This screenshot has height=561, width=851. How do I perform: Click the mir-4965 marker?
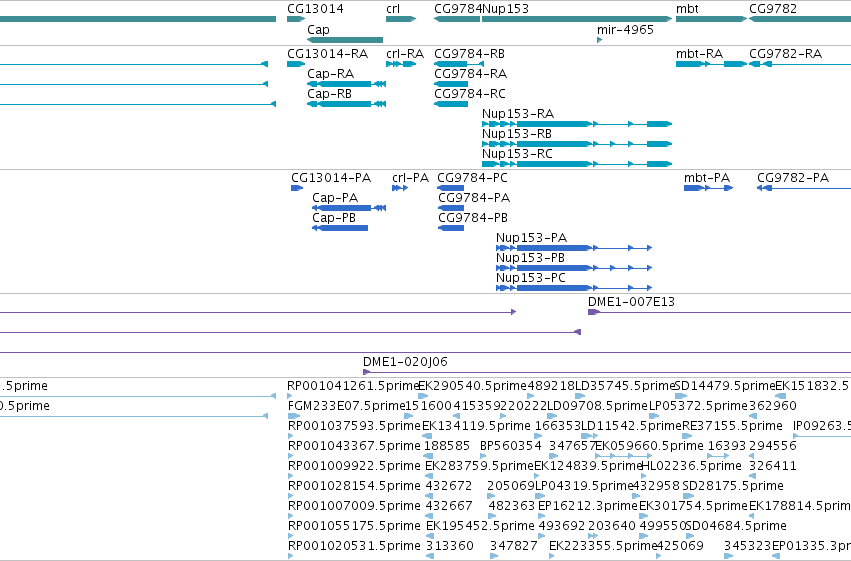[x=599, y=40]
